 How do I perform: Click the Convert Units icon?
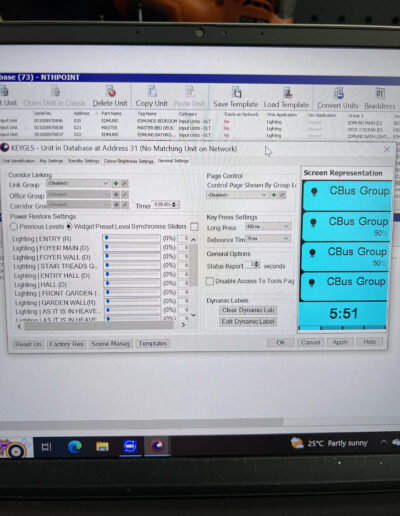pyautogui.click(x=338, y=94)
